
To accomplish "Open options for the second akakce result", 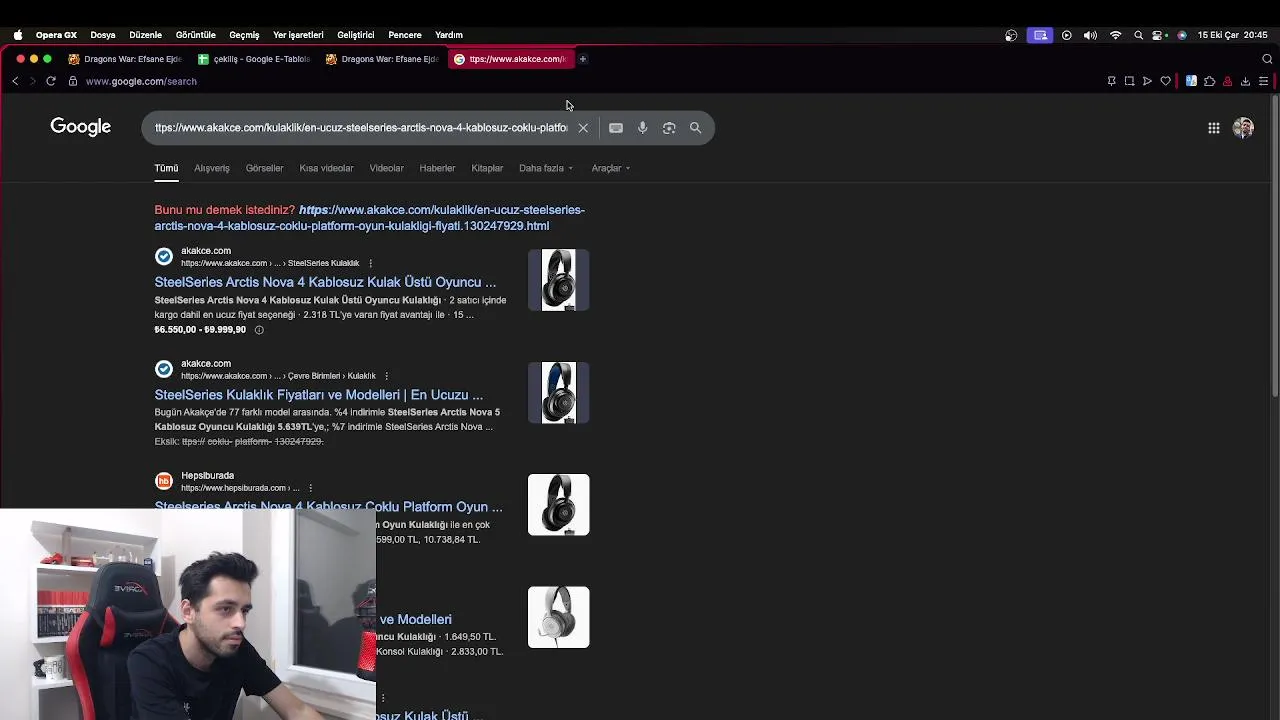I will coord(386,376).
